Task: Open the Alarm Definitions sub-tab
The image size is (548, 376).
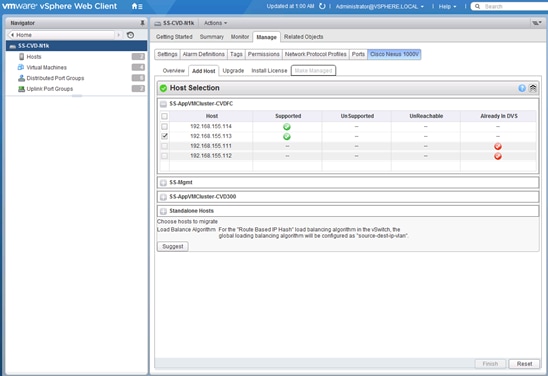Action: (203, 54)
